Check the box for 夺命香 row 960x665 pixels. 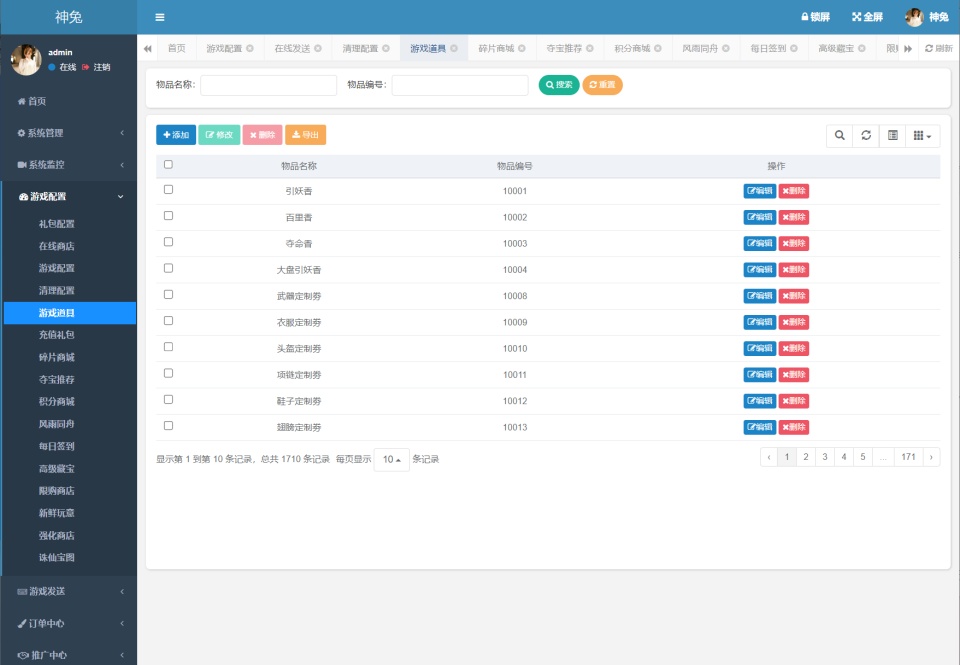[x=168, y=242]
